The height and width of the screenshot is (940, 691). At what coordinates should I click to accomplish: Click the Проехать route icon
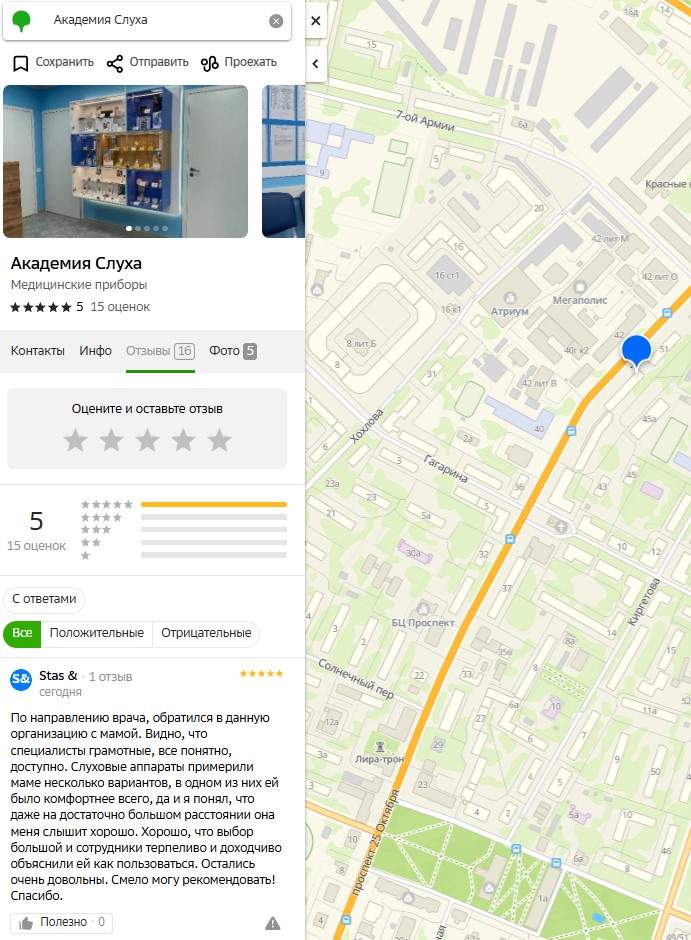pos(209,63)
